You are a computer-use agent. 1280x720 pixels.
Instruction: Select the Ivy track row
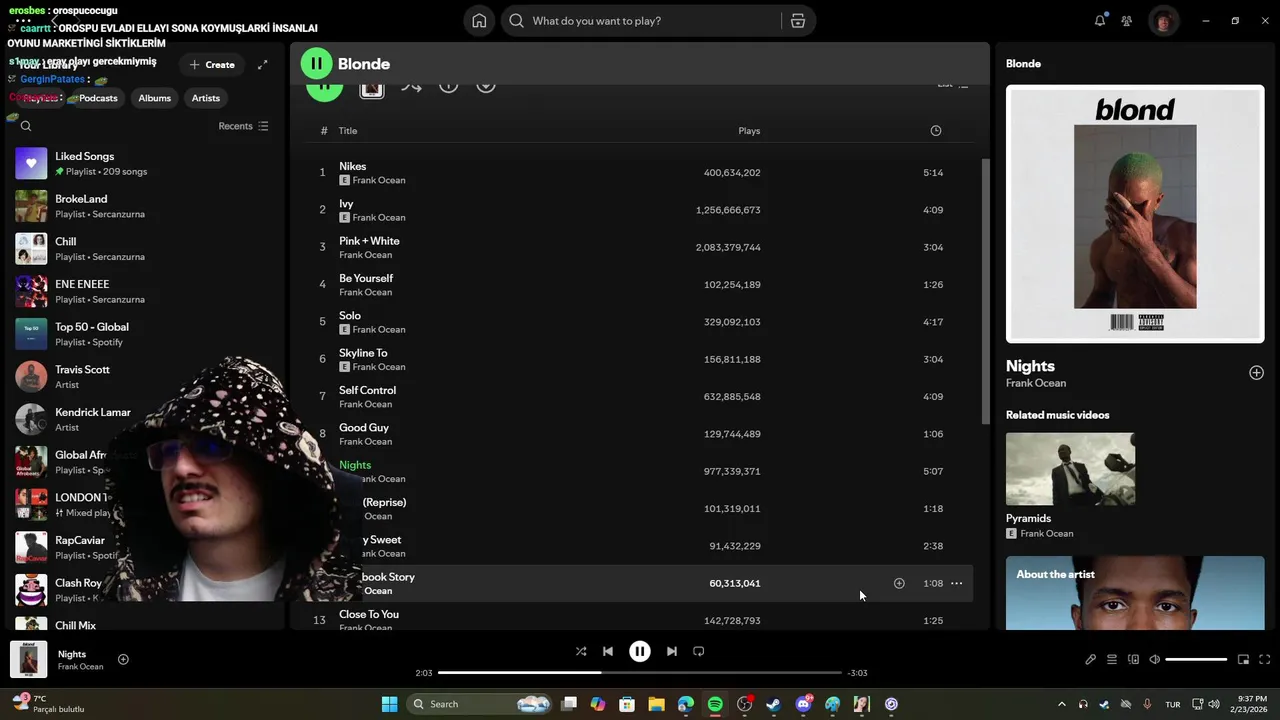point(640,210)
